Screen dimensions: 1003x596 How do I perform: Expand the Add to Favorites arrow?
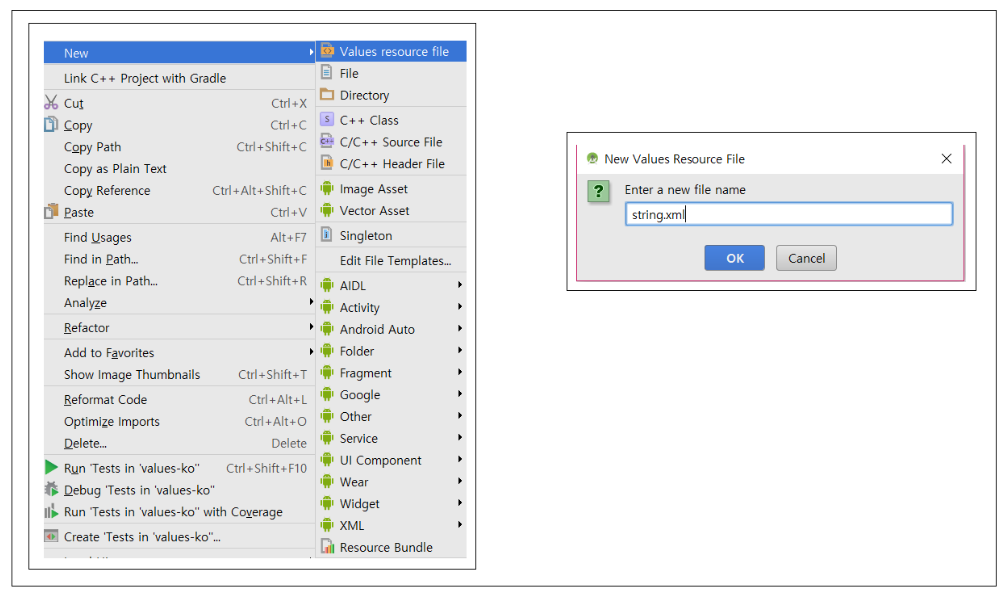[311, 352]
